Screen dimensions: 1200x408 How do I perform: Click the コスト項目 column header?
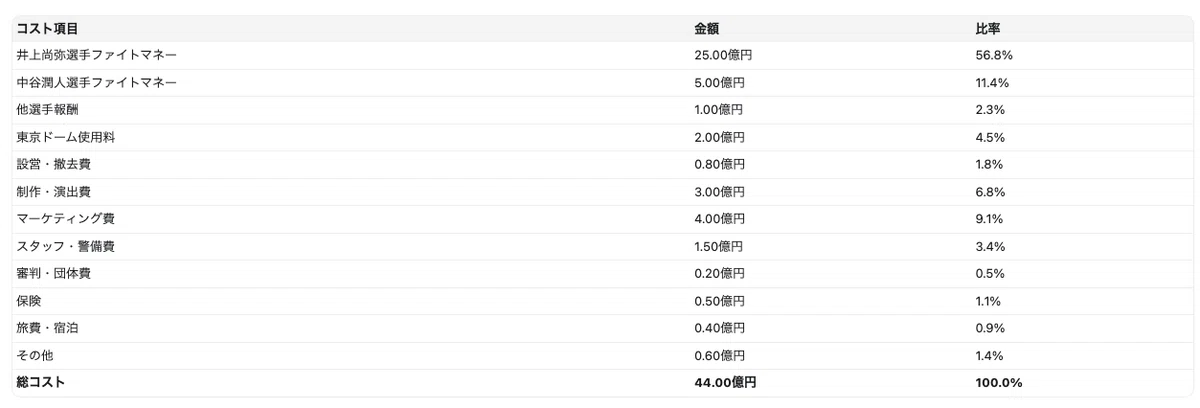pos(47,28)
